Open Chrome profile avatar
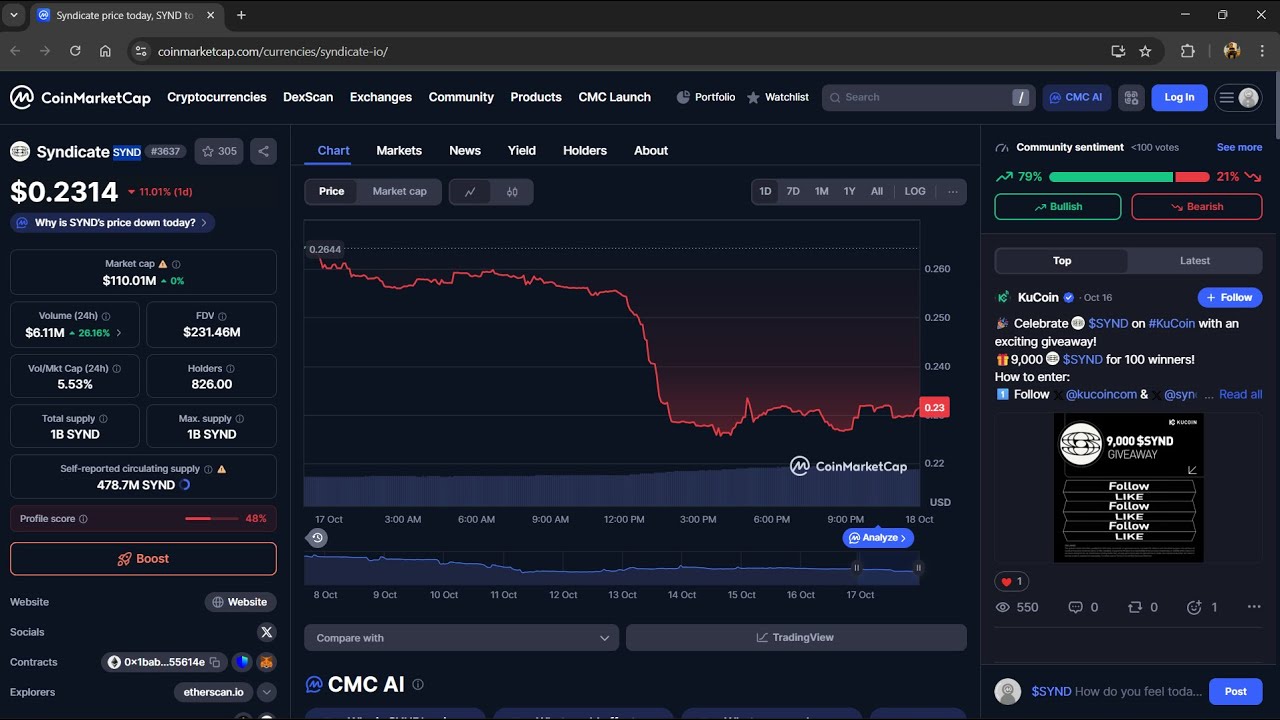 (1232, 51)
